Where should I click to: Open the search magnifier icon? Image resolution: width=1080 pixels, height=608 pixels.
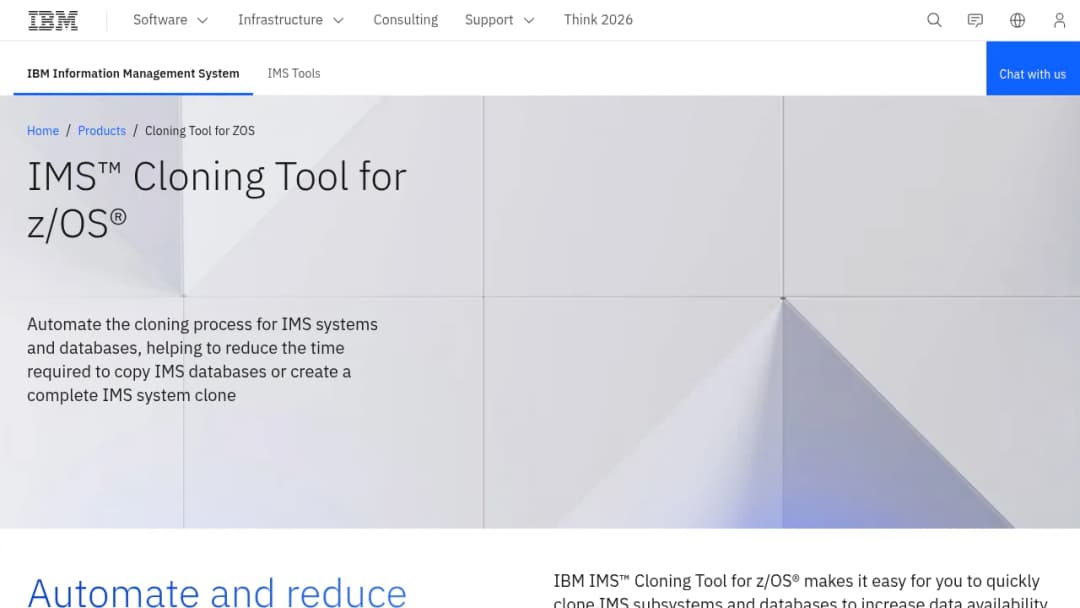click(934, 20)
